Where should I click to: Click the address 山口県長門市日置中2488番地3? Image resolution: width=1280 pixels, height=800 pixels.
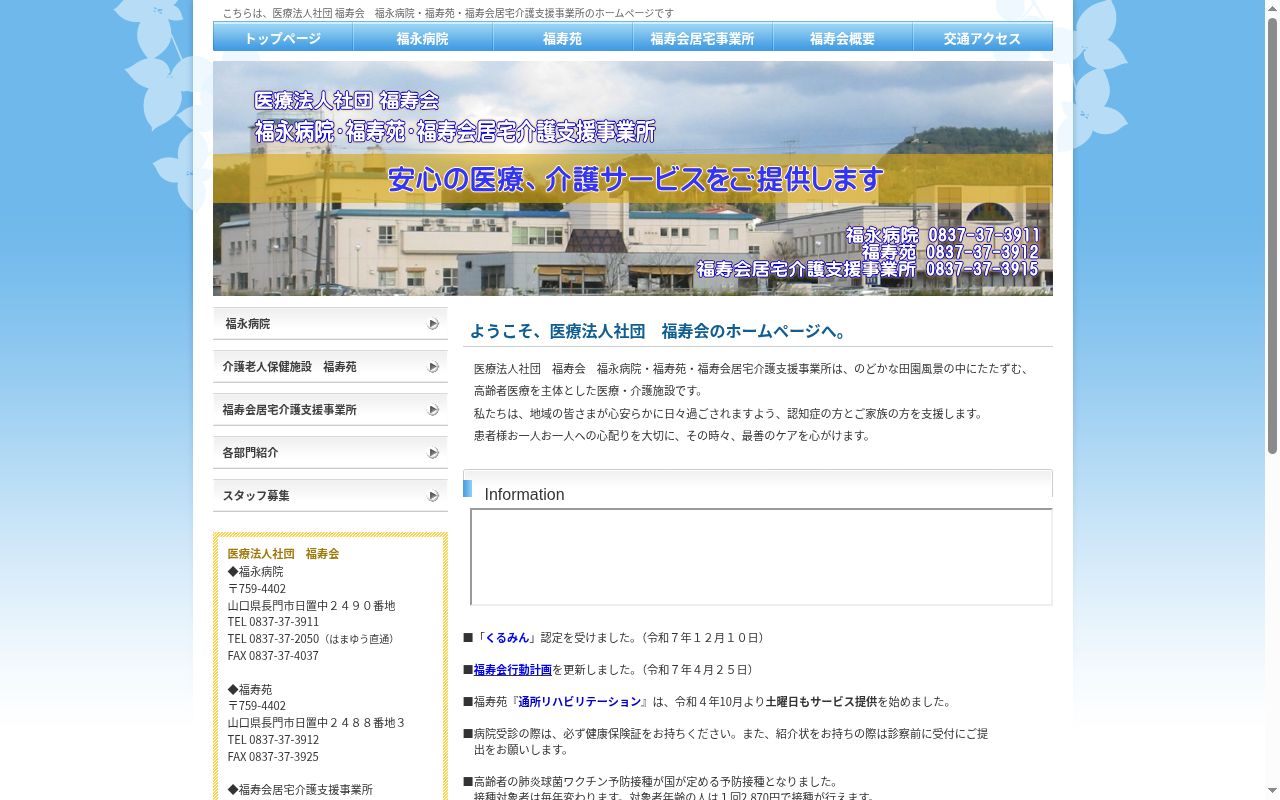316,723
